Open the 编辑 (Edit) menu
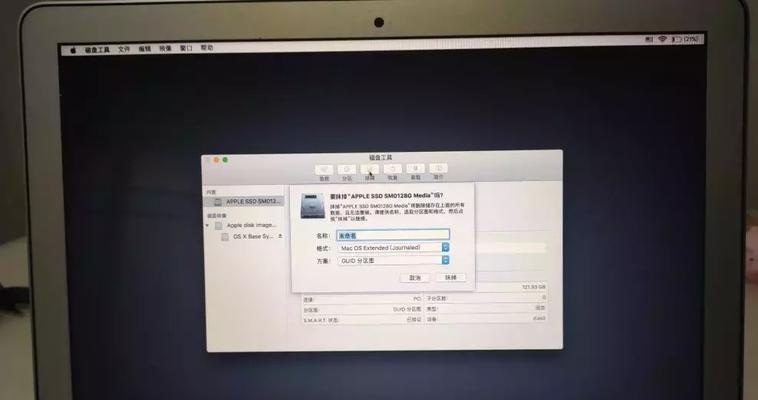 point(145,49)
